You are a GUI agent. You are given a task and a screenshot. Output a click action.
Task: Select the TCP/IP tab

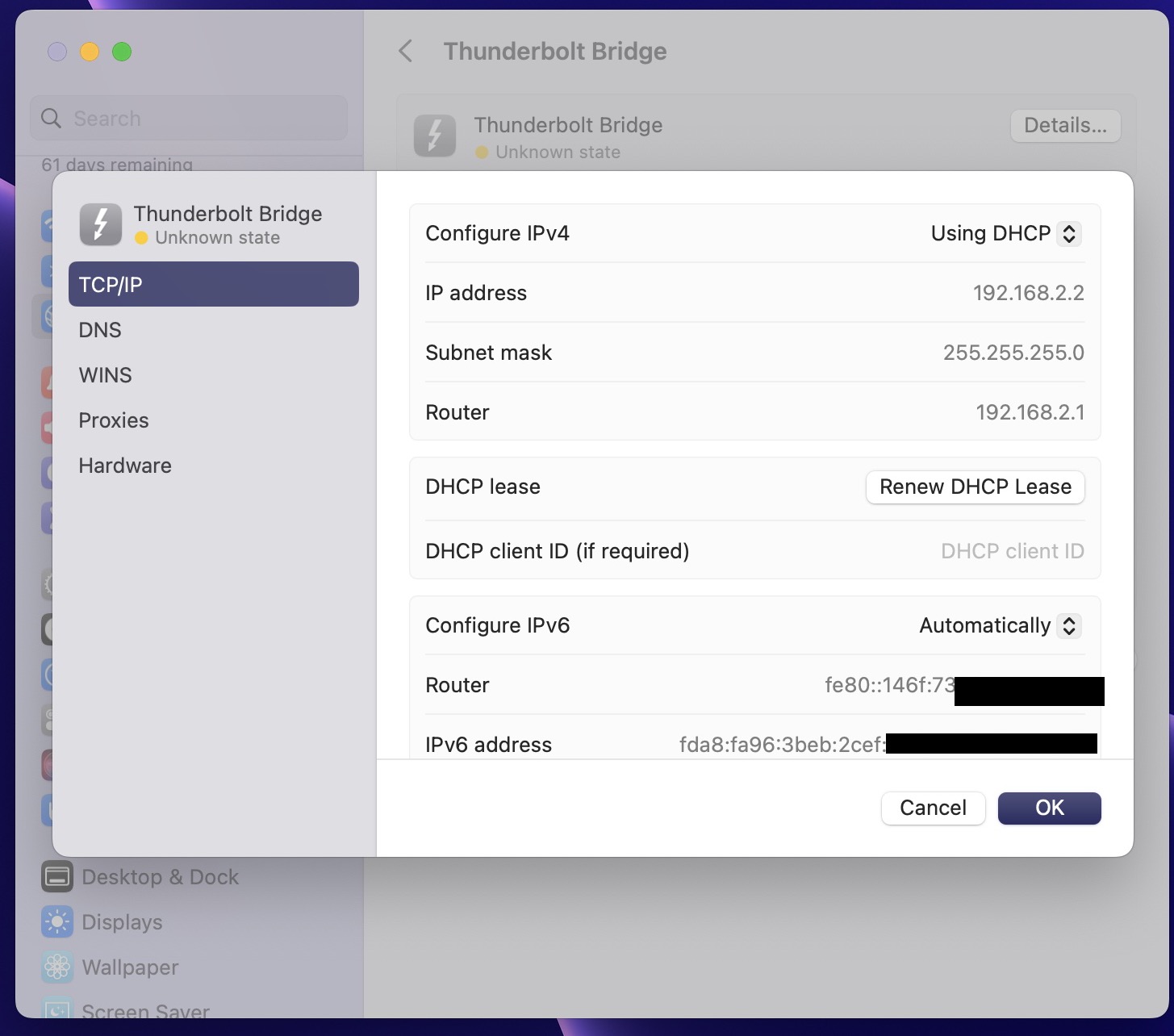click(x=214, y=284)
